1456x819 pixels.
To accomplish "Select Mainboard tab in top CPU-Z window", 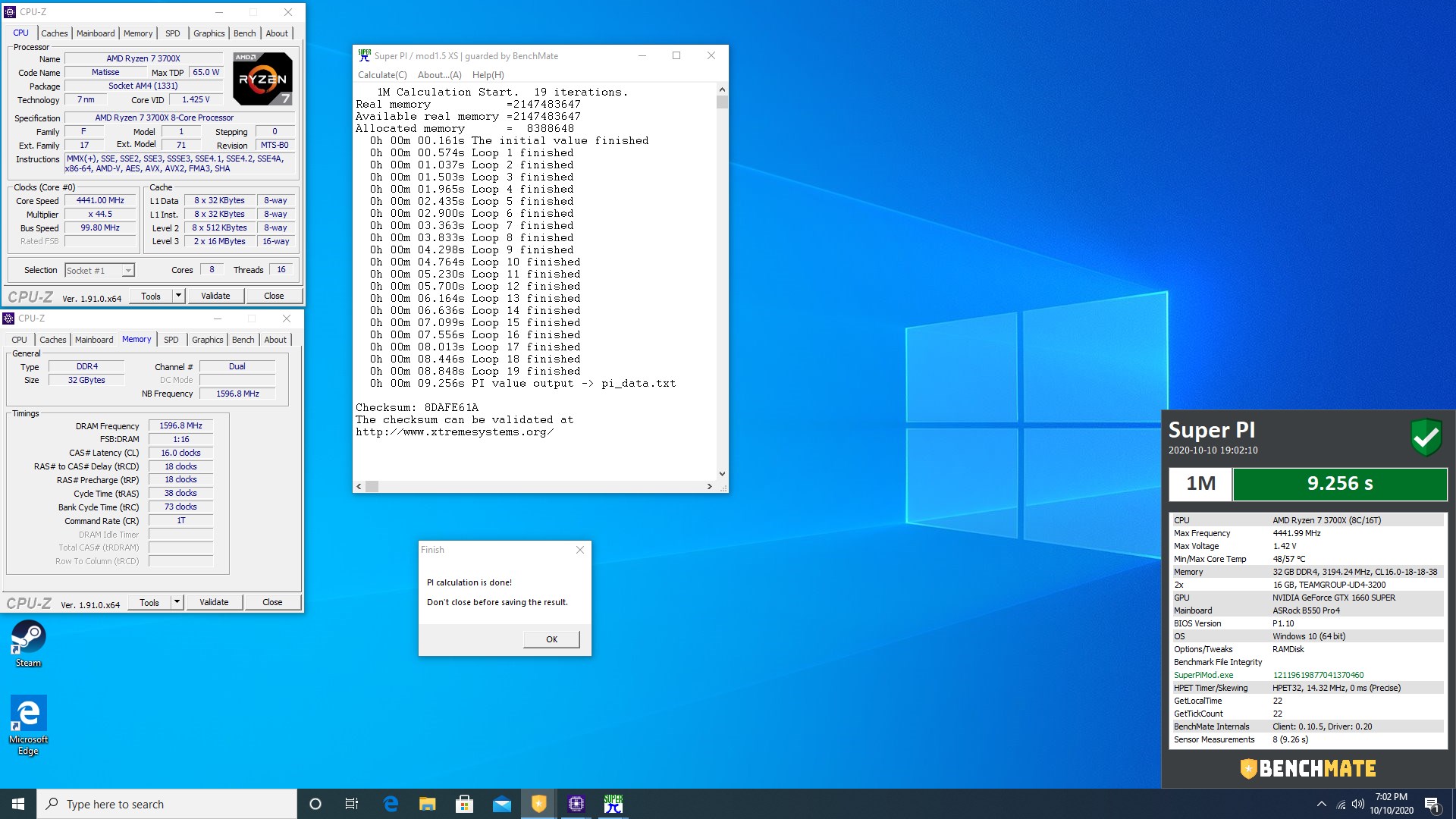I will click(96, 33).
